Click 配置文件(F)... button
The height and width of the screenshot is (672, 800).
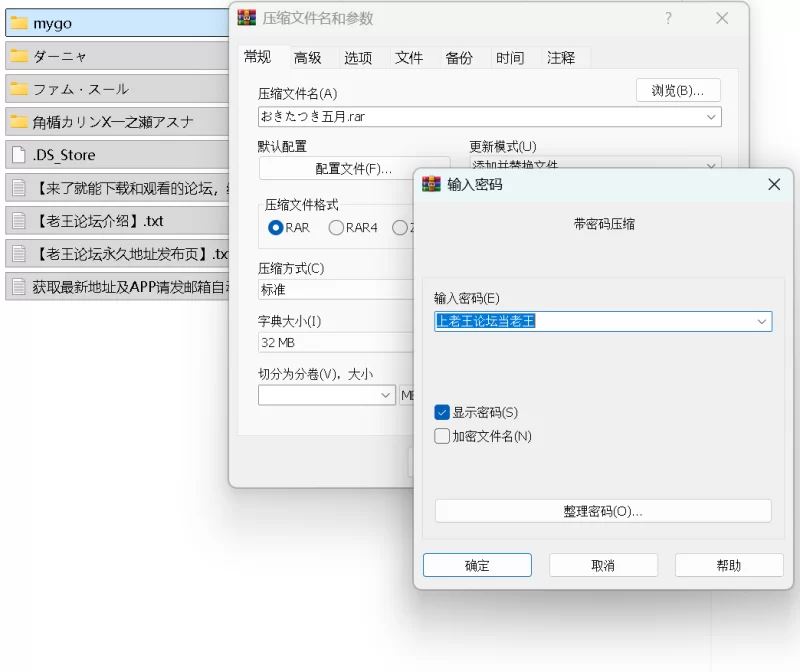click(354, 168)
